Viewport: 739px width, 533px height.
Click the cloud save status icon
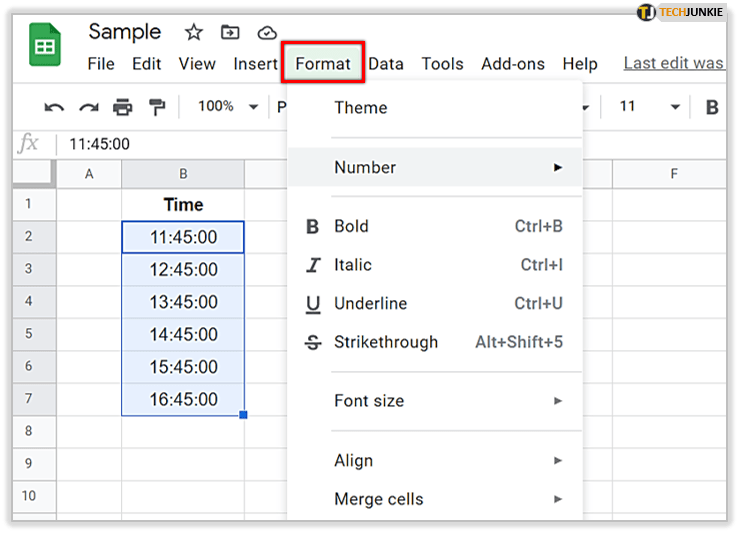pos(267,32)
